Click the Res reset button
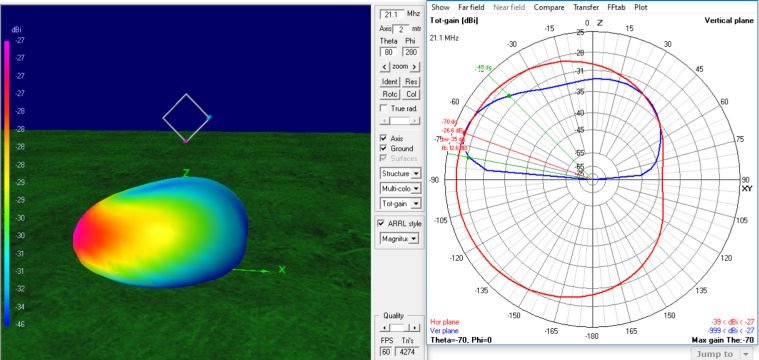 pyautogui.click(x=411, y=82)
